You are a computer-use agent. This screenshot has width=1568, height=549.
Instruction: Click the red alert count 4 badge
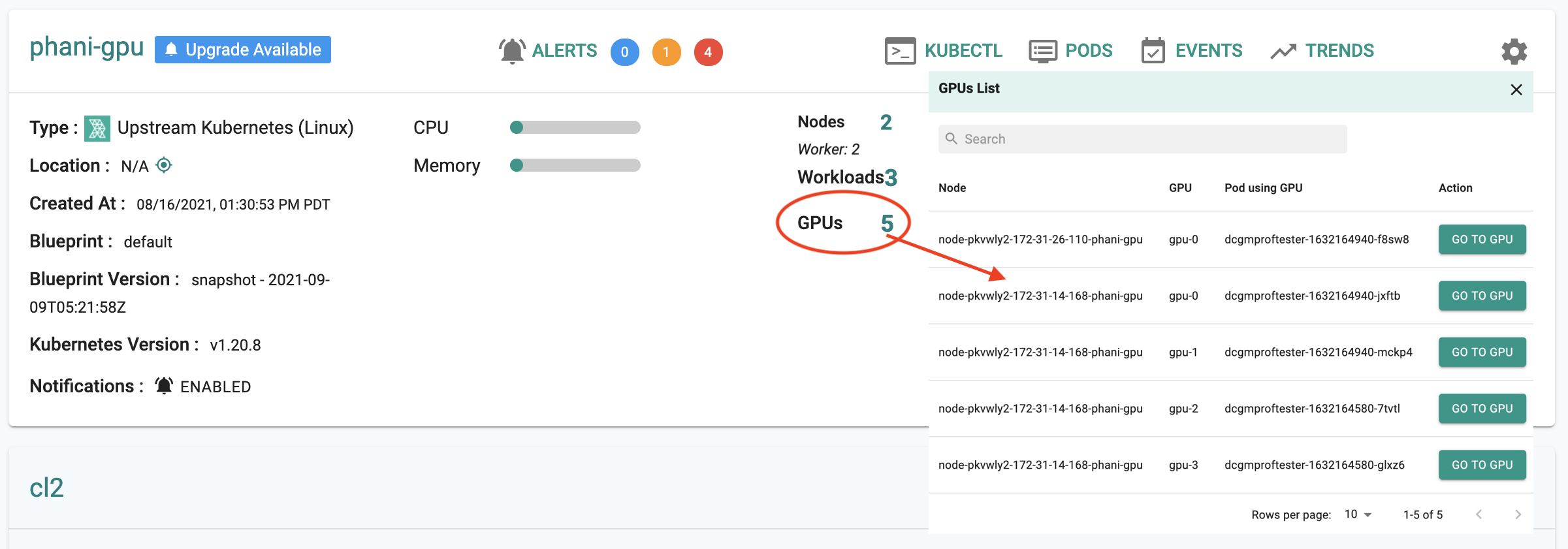click(x=708, y=52)
